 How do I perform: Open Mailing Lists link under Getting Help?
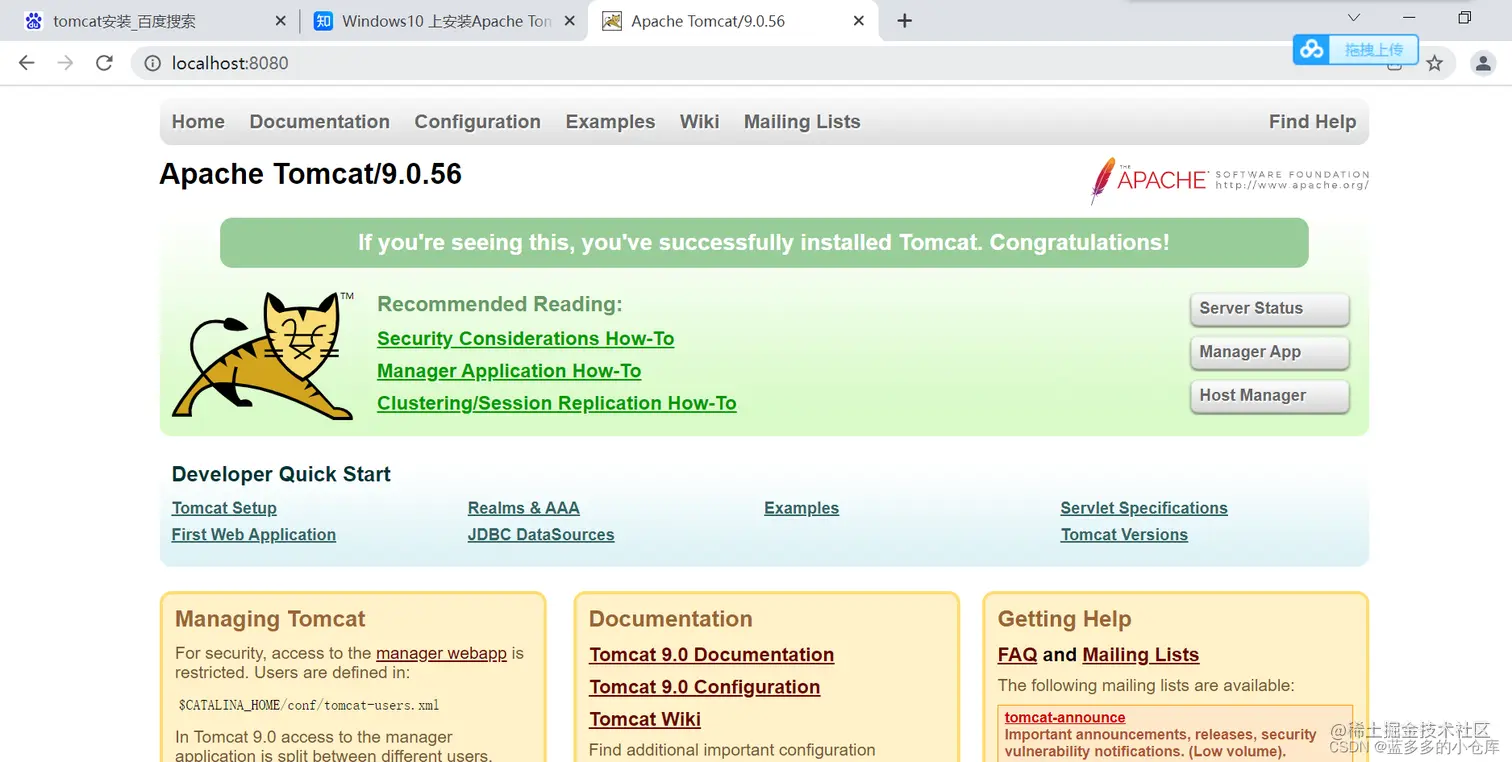pyautogui.click(x=1141, y=655)
